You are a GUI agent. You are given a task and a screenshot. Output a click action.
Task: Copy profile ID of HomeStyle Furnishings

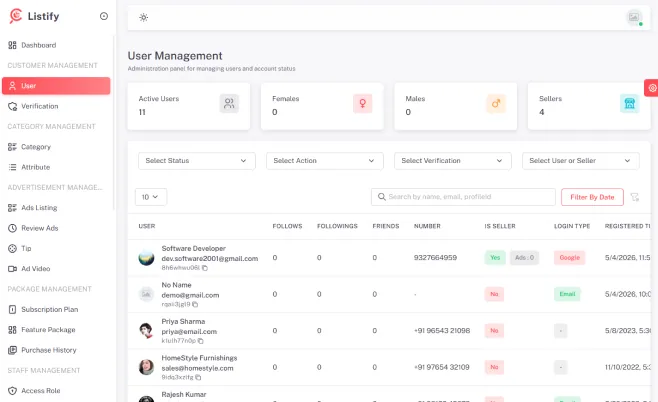tap(198, 377)
